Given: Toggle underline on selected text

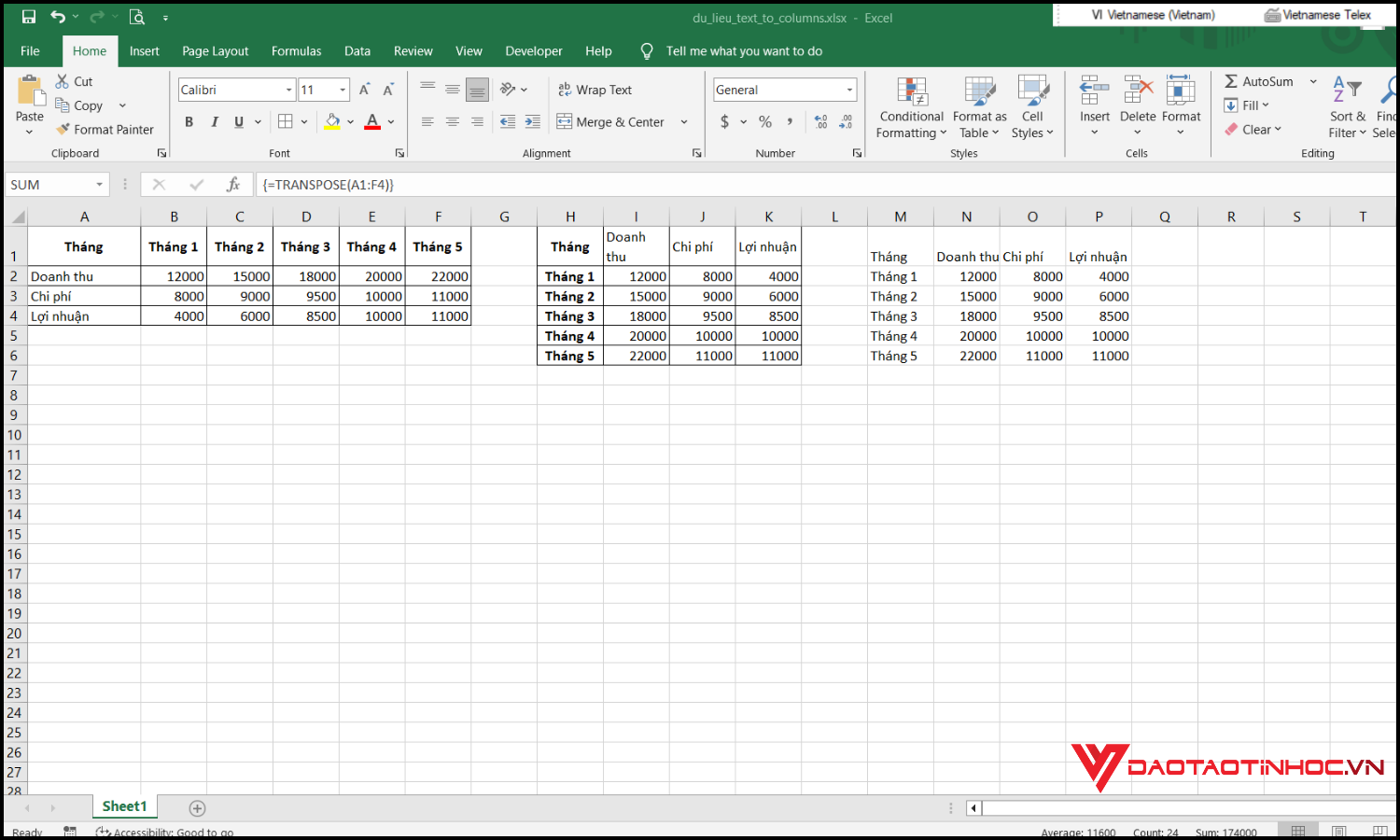Looking at the screenshot, I should (239, 121).
